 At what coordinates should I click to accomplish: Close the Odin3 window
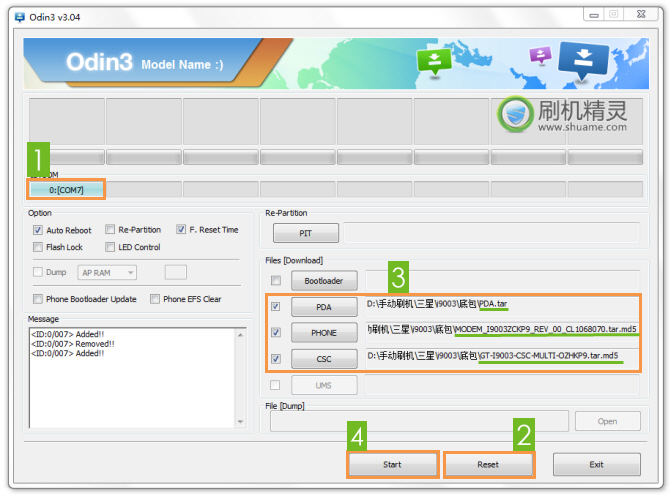[641, 15]
